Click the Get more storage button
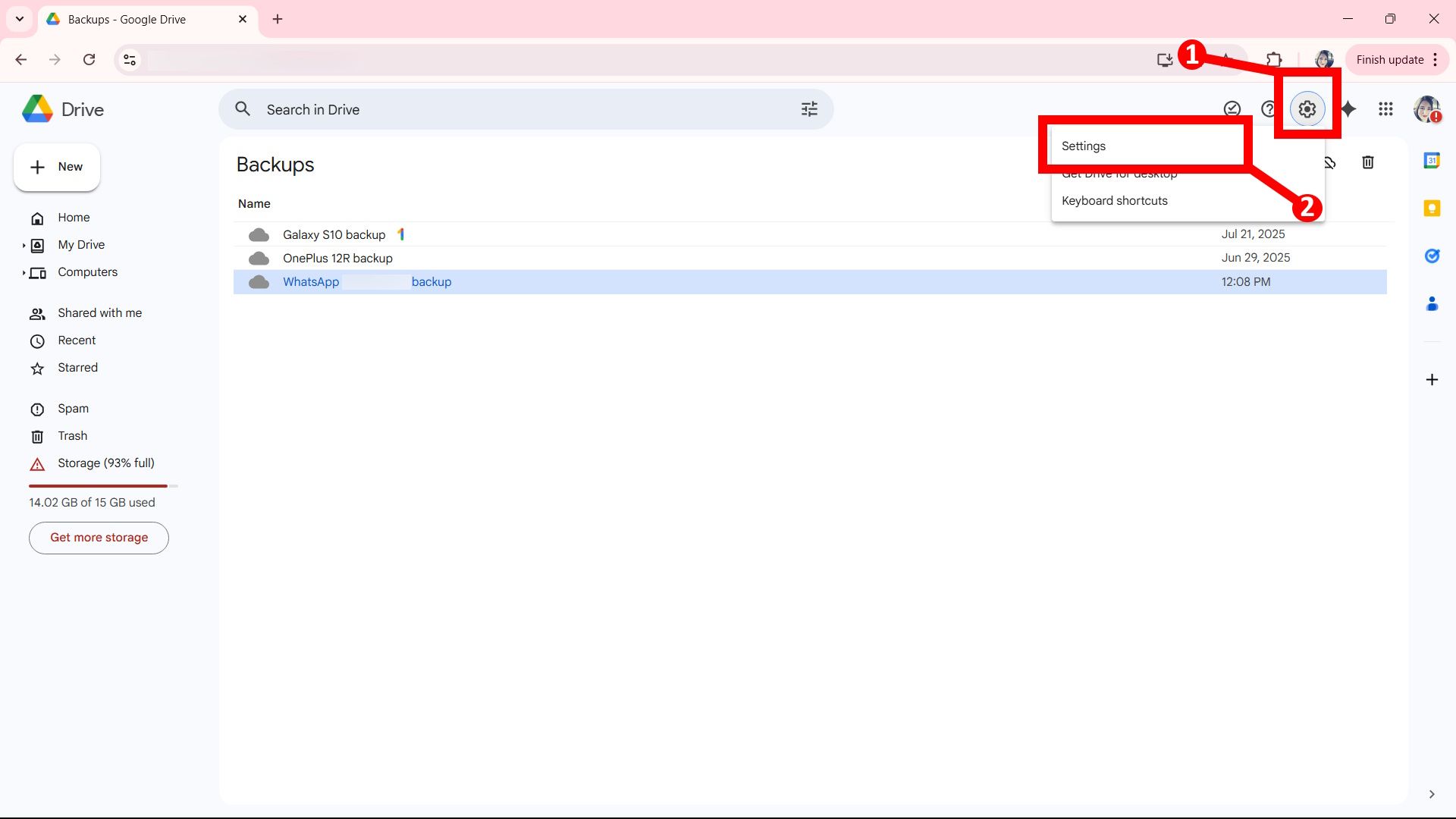 [x=98, y=538]
